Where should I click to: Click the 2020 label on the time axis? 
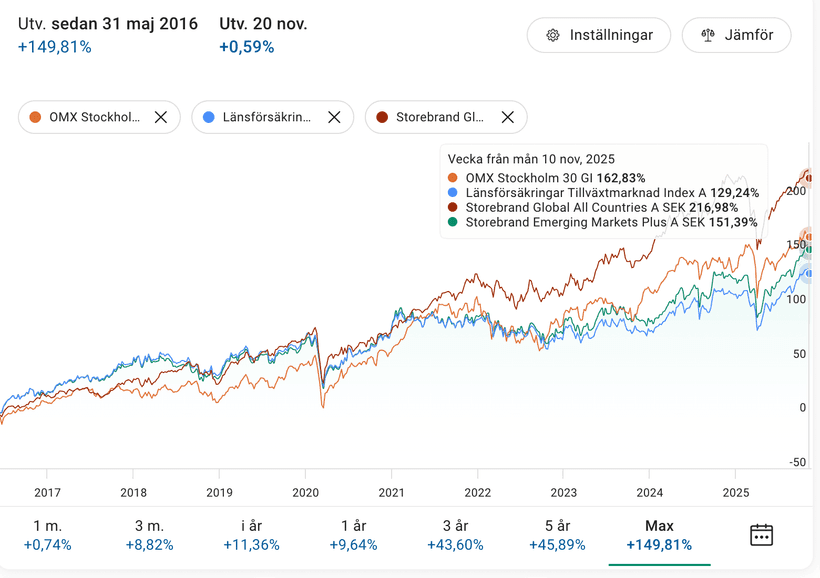(x=305, y=492)
